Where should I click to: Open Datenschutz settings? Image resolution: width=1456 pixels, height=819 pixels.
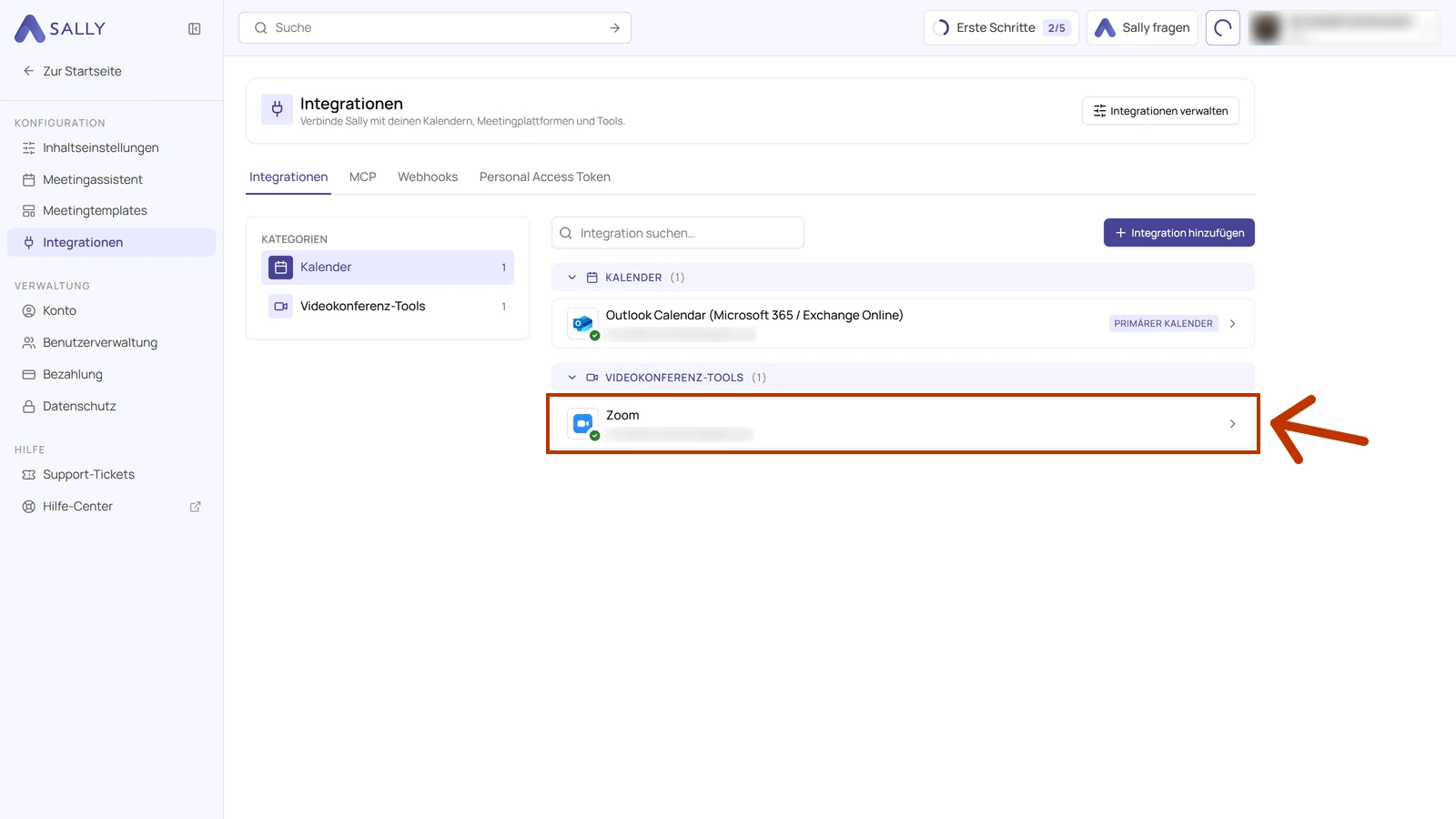coord(111,407)
